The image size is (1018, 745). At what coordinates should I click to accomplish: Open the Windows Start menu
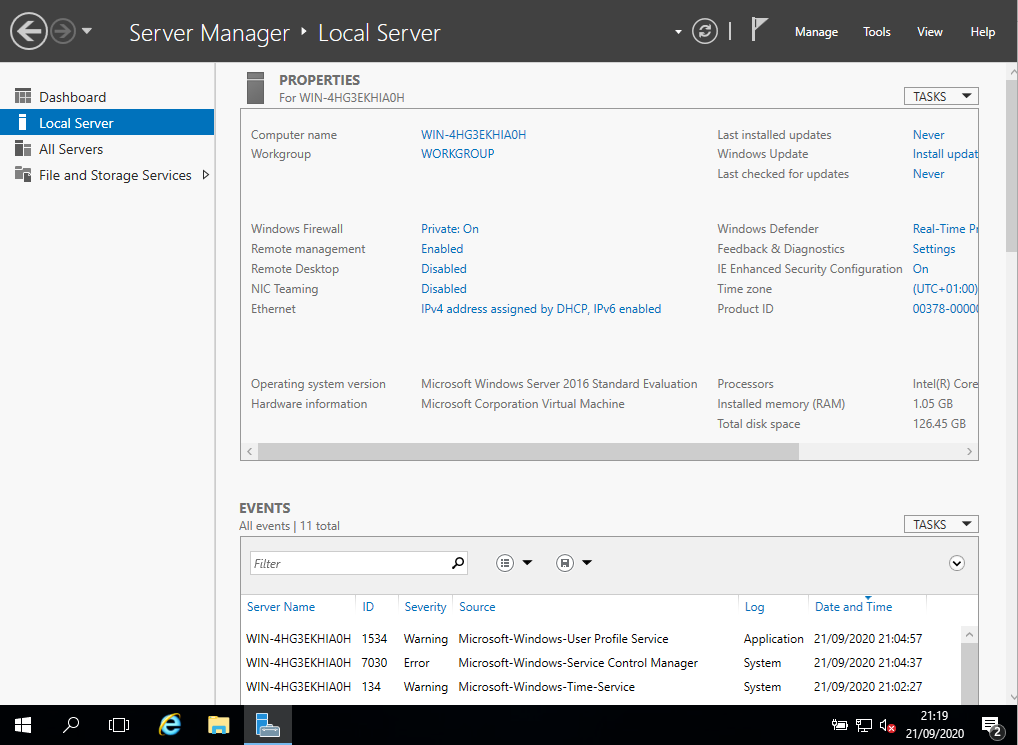point(23,725)
